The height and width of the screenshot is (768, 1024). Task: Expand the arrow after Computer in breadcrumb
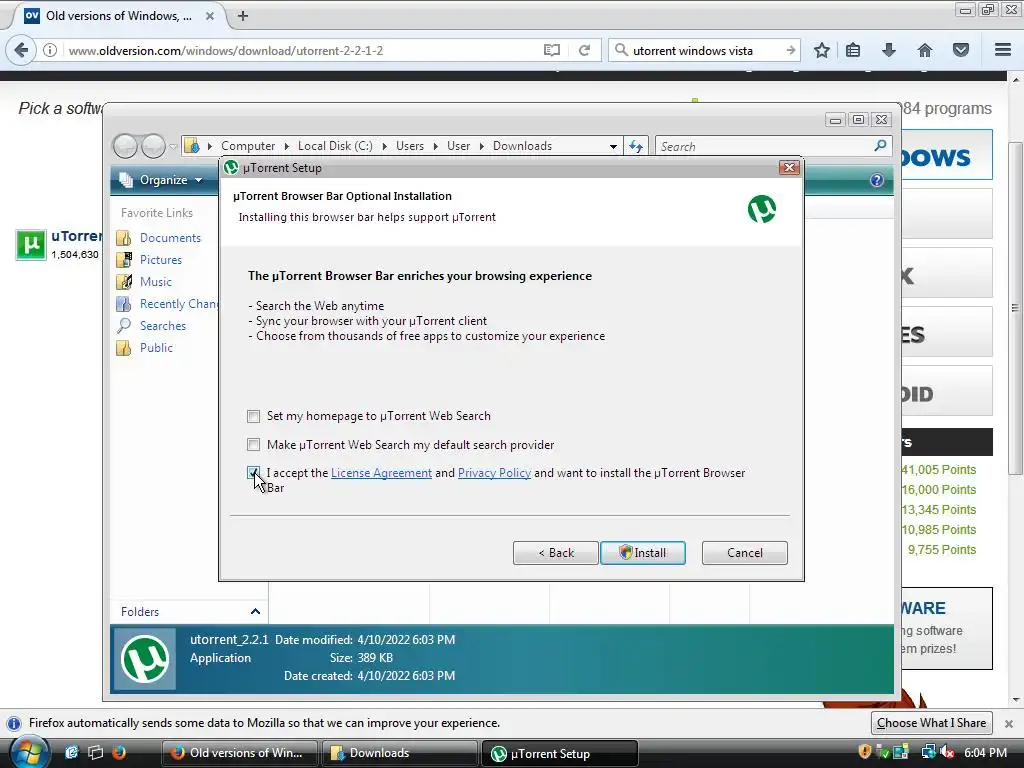[x=286, y=146]
